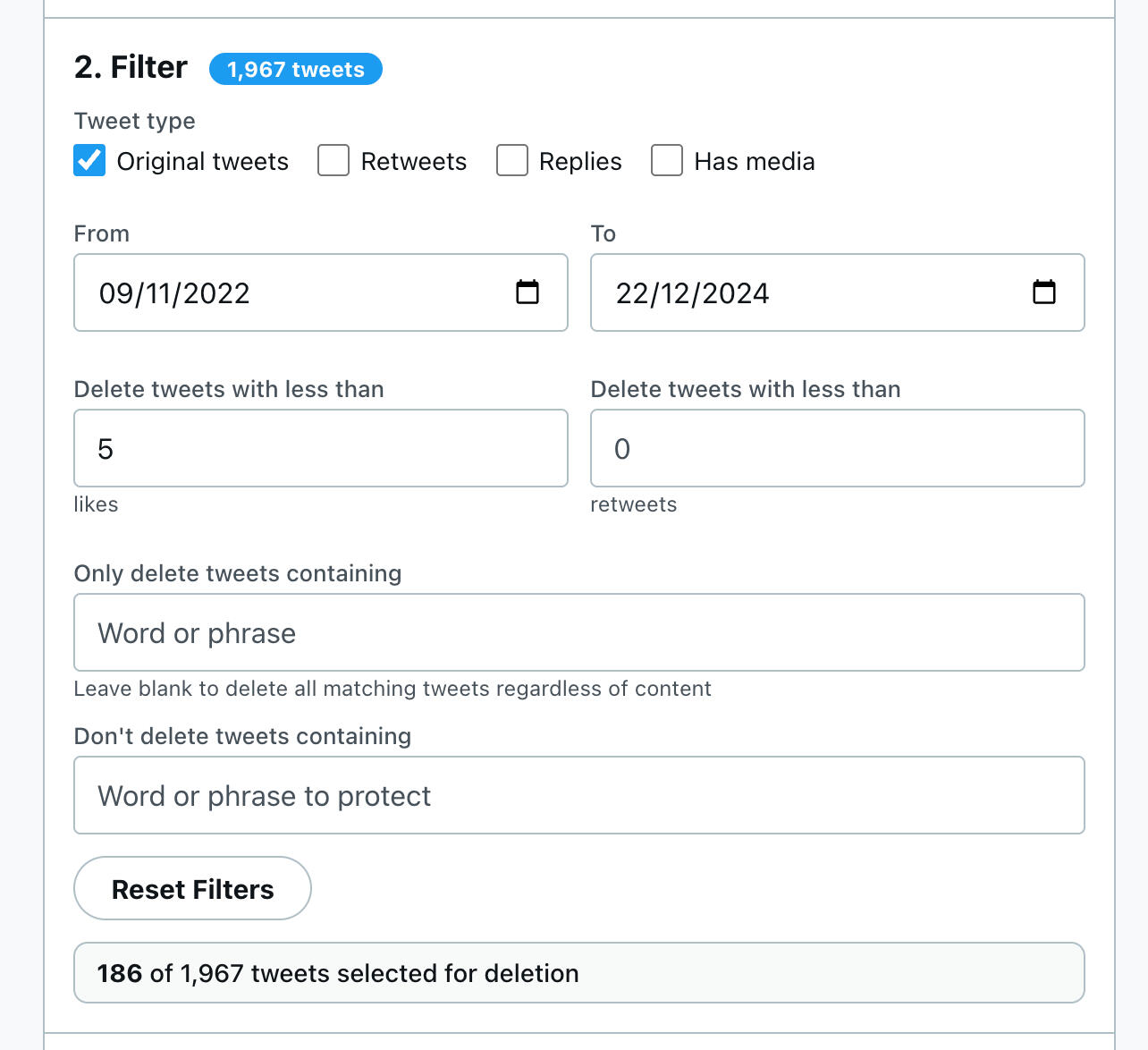
Task: Uncheck the Original tweets checkbox
Action: click(x=89, y=161)
